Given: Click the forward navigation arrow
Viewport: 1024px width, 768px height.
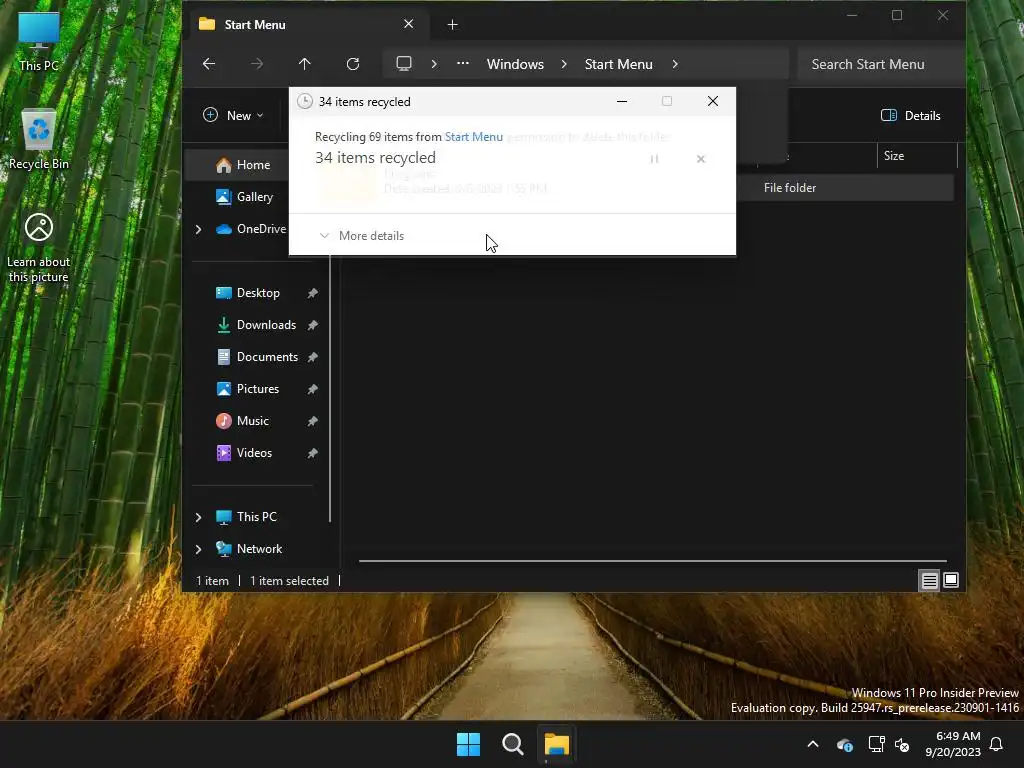Looking at the screenshot, I should [x=257, y=64].
